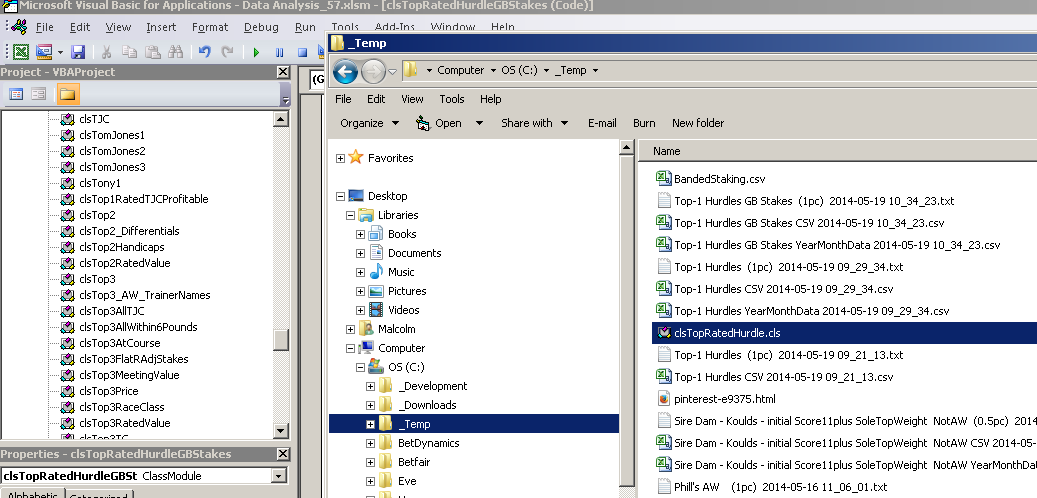Click the Find binoculars icon
The width and height of the screenshot is (1037, 498).
176,52
